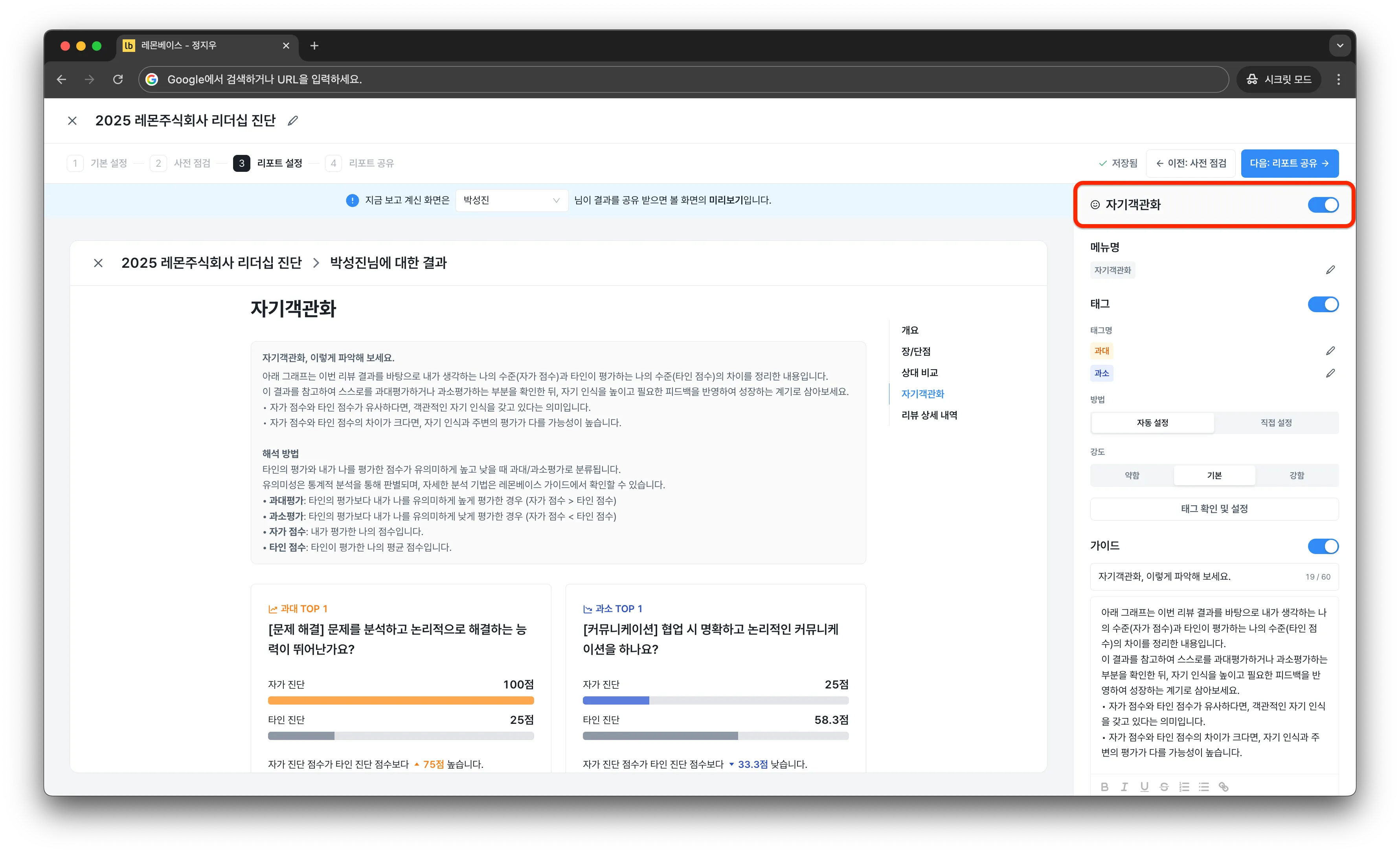Go to step 1 기본 설정
Screen dimensions: 1400x854
(x=97, y=163)
